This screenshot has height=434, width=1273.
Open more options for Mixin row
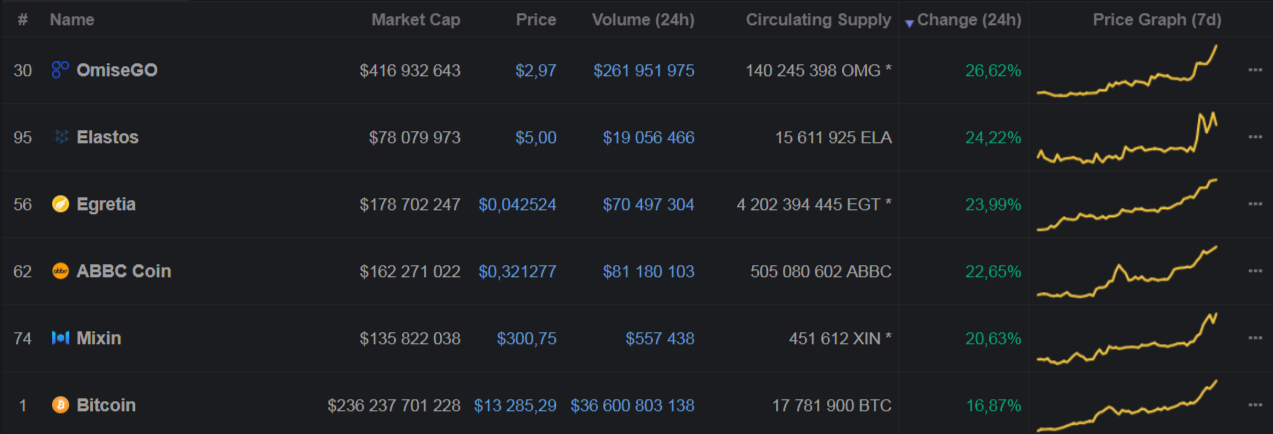click(1255, 338)
